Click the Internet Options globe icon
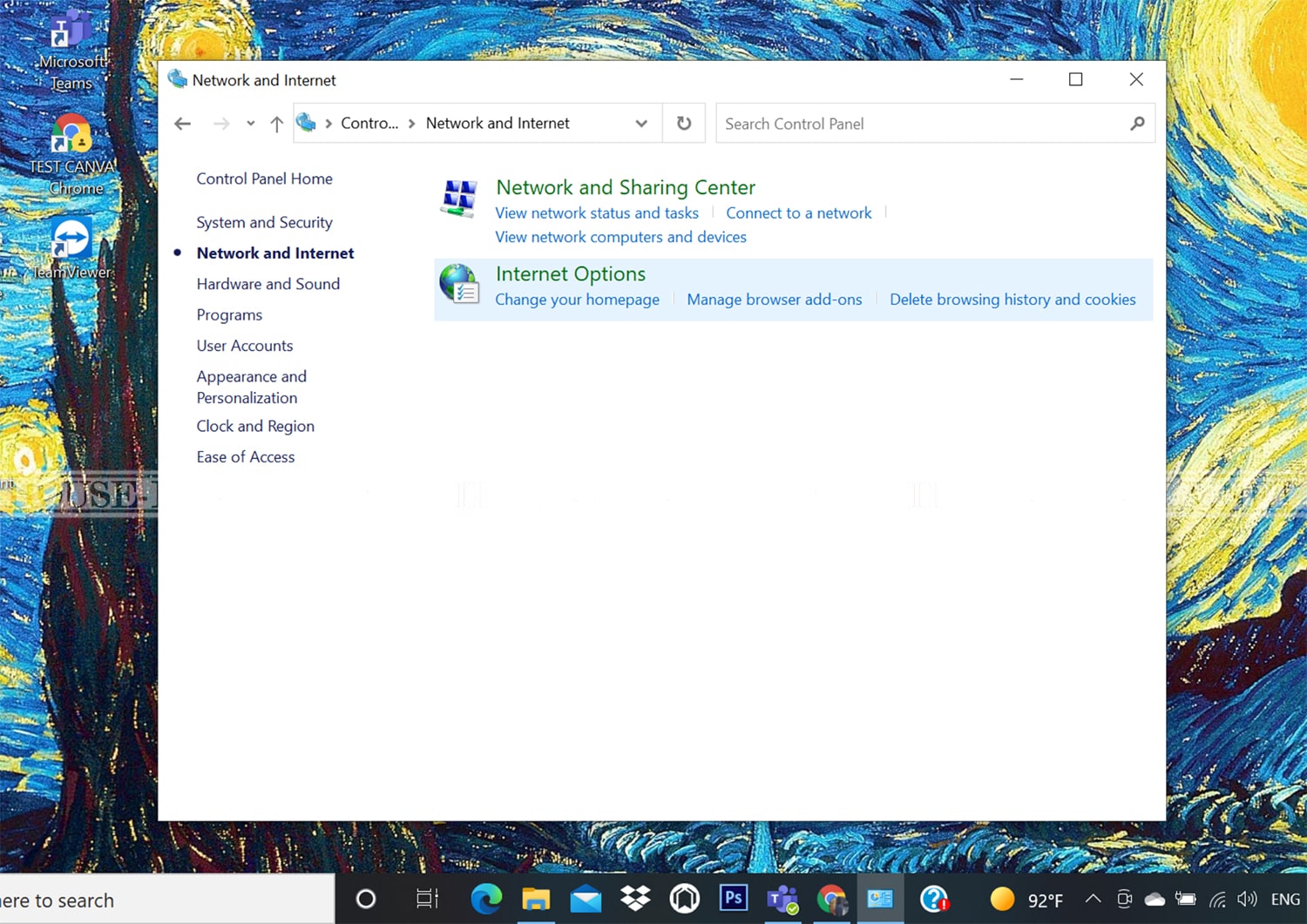 (x=459, y=284)
